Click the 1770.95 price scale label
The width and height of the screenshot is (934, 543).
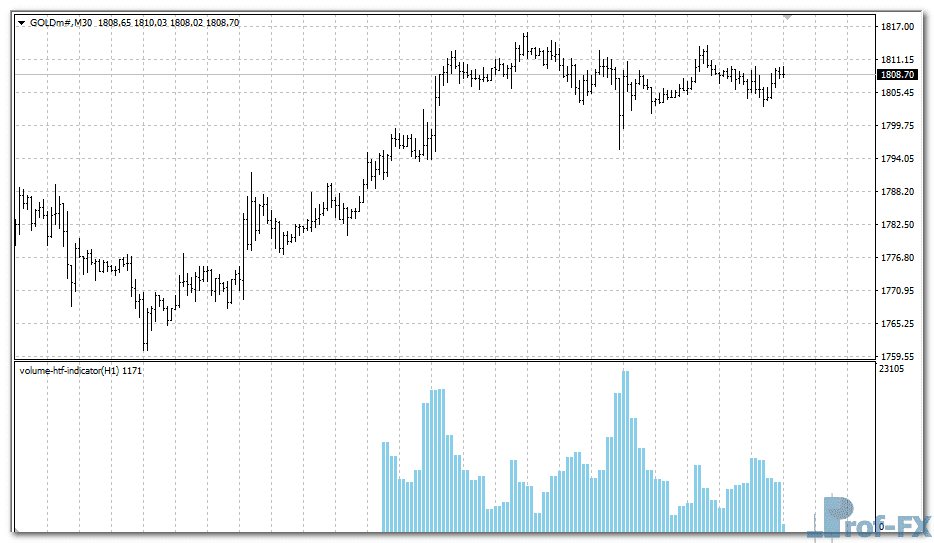pos(896,291)
